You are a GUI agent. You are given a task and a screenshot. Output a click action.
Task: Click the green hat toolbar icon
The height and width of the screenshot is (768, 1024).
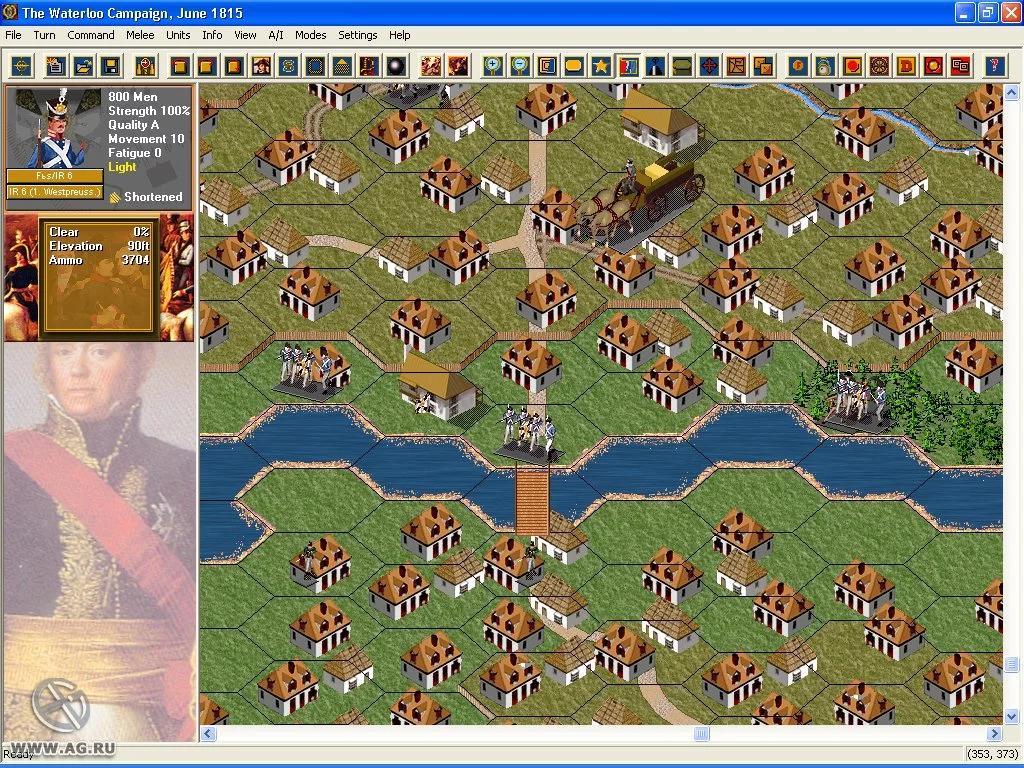click(x=682, y=66)
